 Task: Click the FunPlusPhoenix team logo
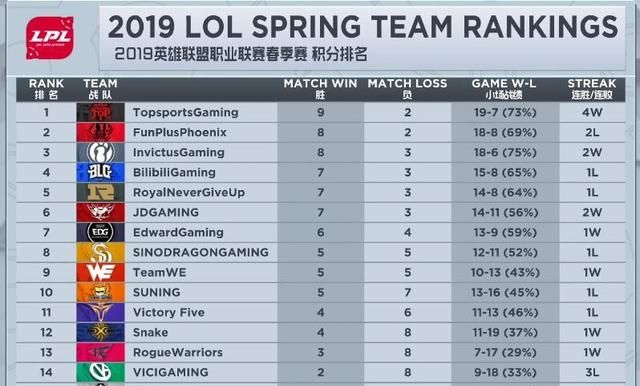click(x=100, y=132)
